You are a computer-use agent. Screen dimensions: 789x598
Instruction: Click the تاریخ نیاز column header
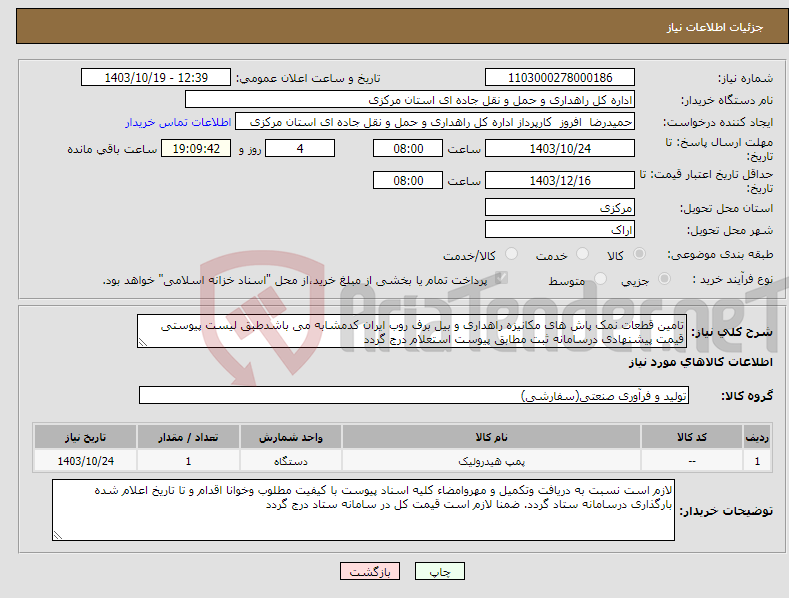(x=86, y=437)
